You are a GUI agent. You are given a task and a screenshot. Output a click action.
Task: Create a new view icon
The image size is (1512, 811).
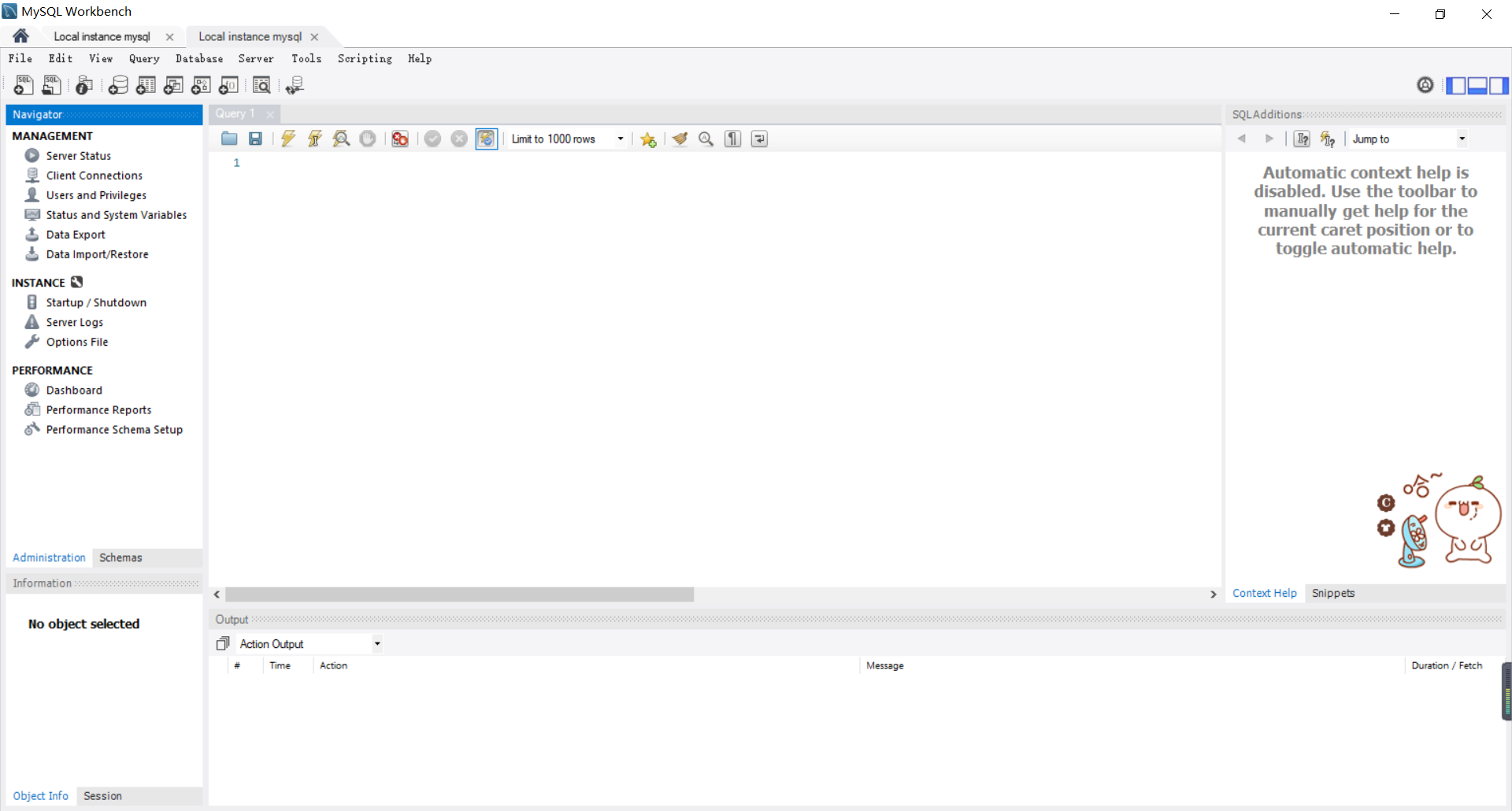click(x=173, y=85)
